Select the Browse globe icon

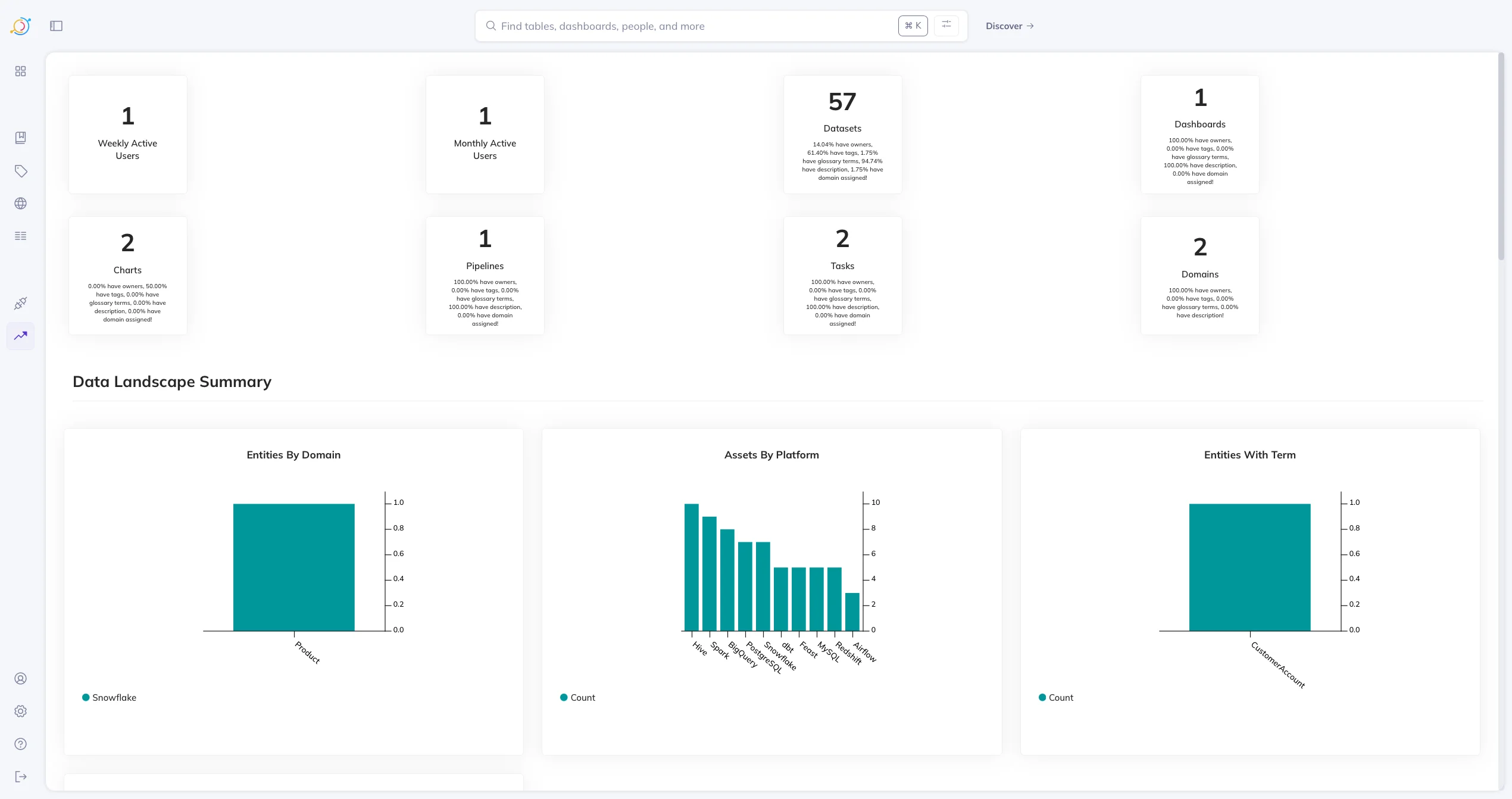tap(20, 203)
